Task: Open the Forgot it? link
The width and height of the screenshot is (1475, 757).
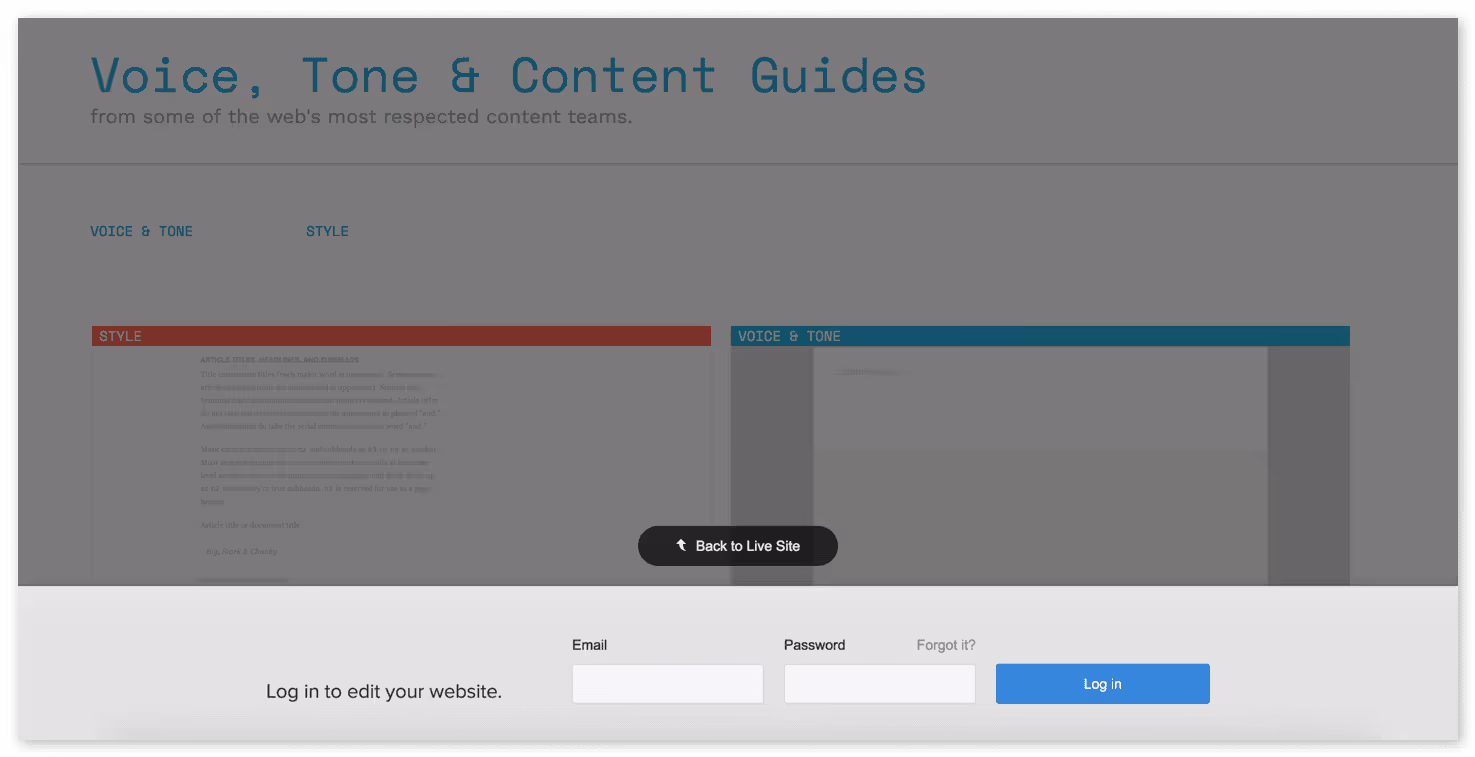Action: (x=946, y=645)
